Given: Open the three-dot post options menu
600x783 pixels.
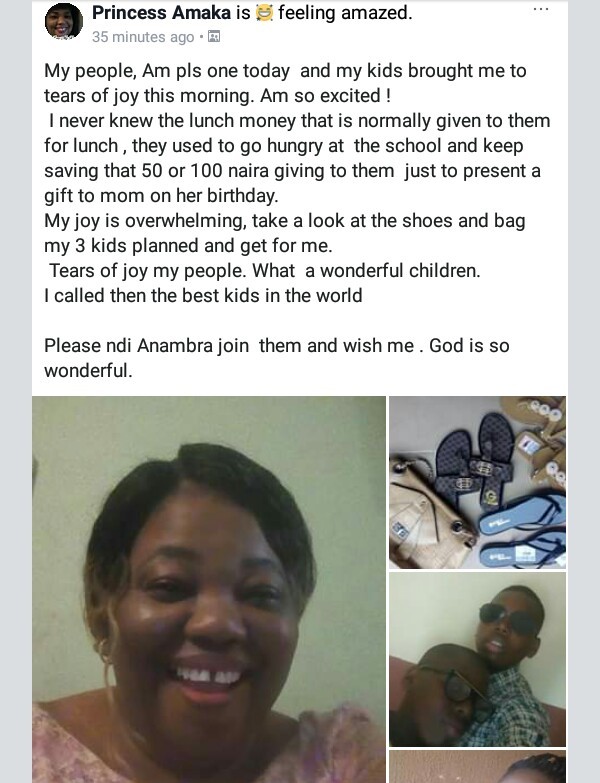Looking at the screenshot, I should 541,9.
